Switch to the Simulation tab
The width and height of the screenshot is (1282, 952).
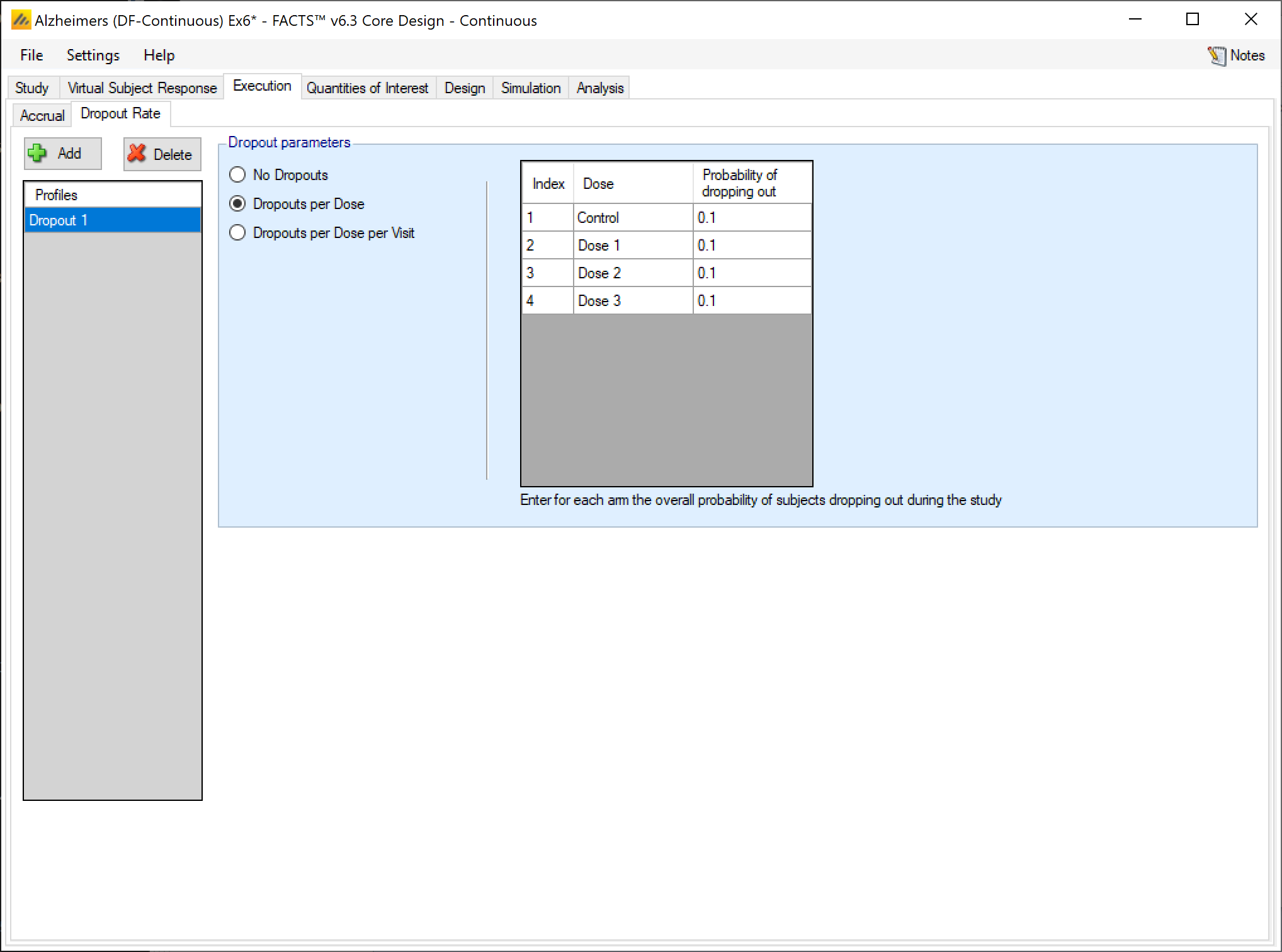tap(530, 88)
